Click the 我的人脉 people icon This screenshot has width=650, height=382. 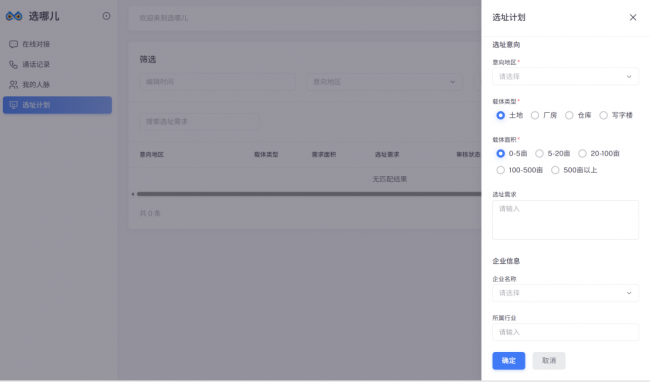click(13, 85)
